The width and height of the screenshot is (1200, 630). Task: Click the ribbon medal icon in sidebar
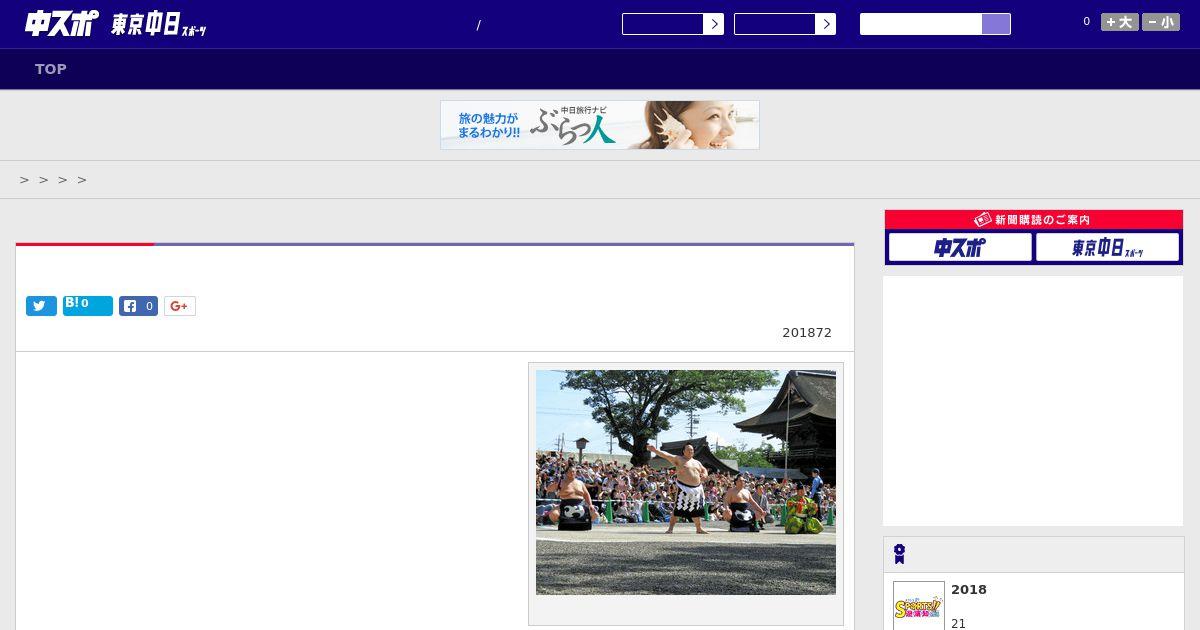point(899,554)
